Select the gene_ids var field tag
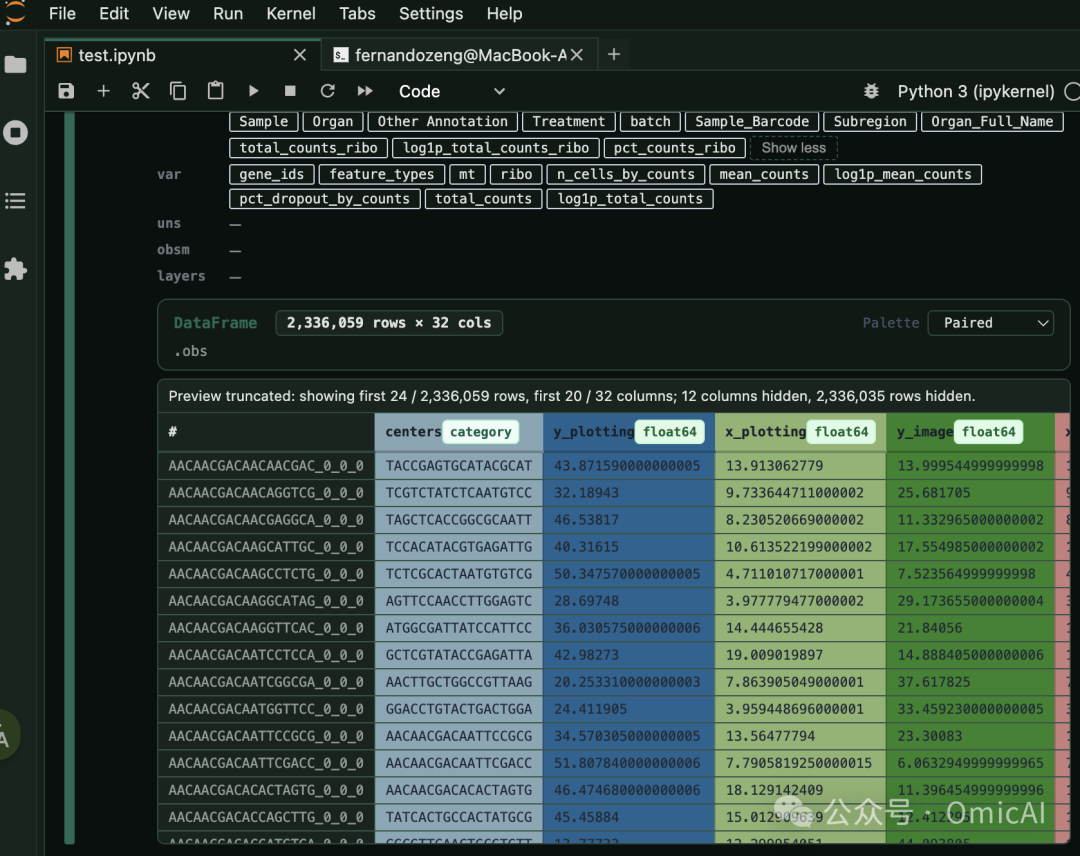Viewport: 1080px width, 856px height. [x=271, y=175]
